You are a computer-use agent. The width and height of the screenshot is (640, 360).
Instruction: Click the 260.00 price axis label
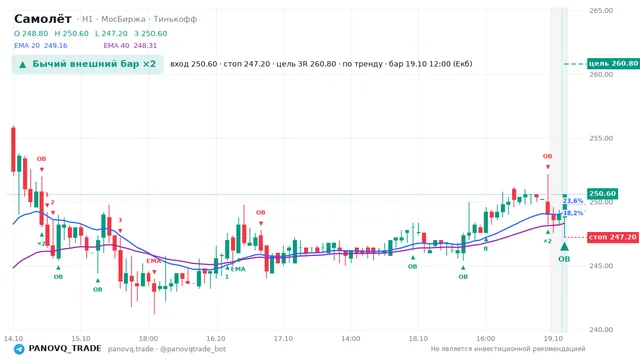(x=601, y=74)
